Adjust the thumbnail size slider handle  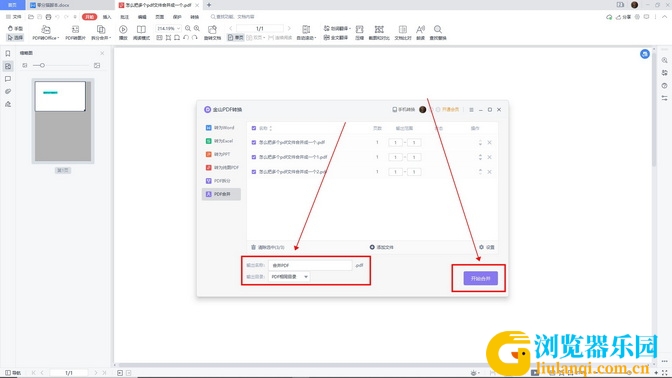[x=42, y=66]
